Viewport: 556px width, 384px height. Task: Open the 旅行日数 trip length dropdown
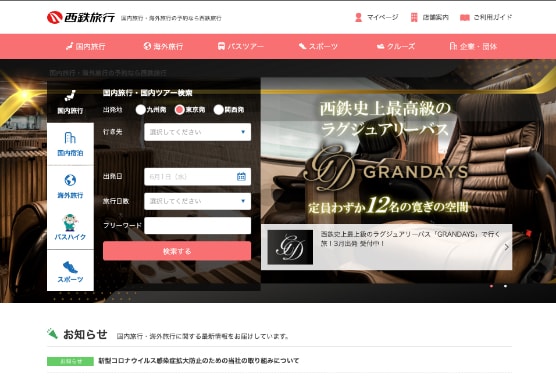(198, 201)
